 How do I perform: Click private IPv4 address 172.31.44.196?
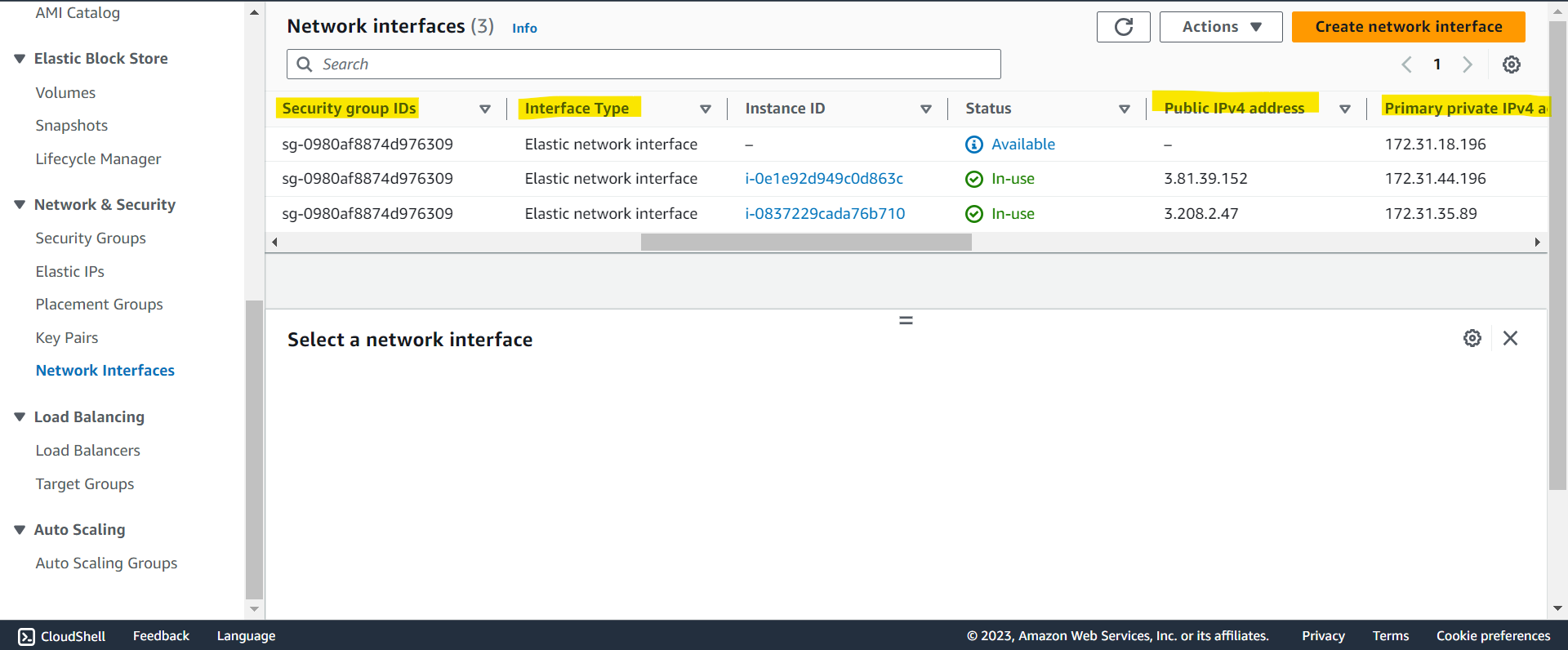coord(1435,179)
